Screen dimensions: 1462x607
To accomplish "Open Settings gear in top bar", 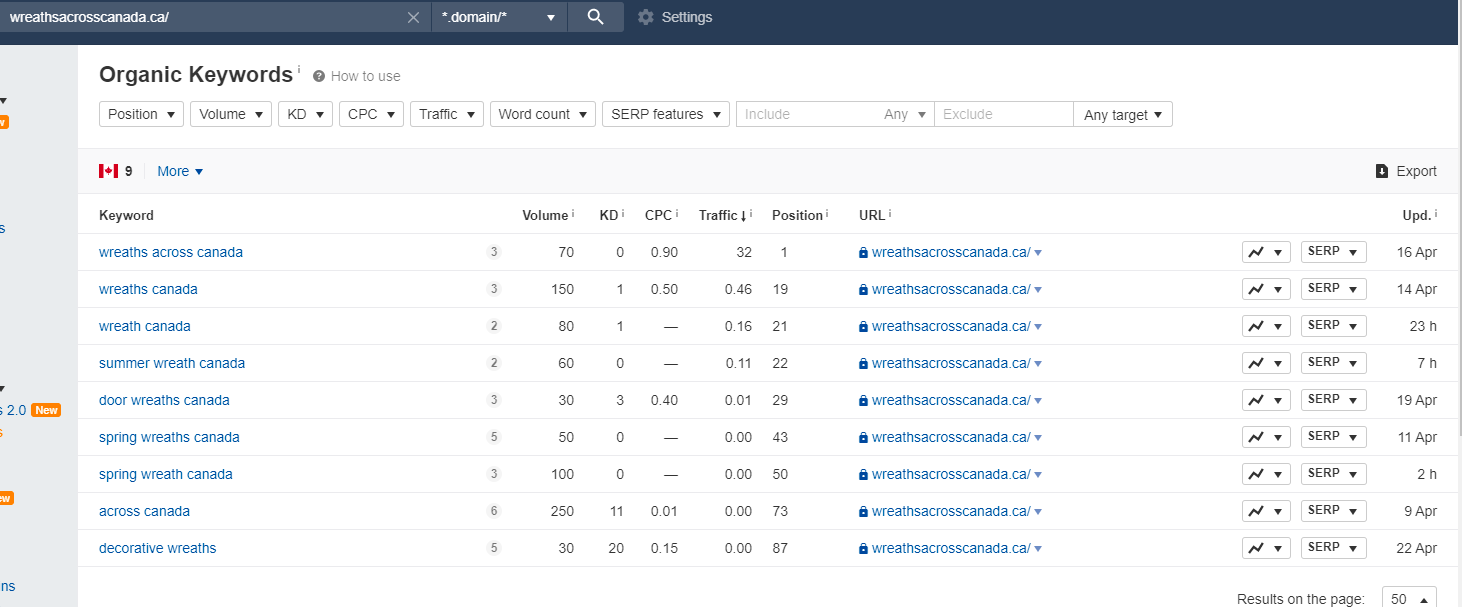I will point(675,17).
